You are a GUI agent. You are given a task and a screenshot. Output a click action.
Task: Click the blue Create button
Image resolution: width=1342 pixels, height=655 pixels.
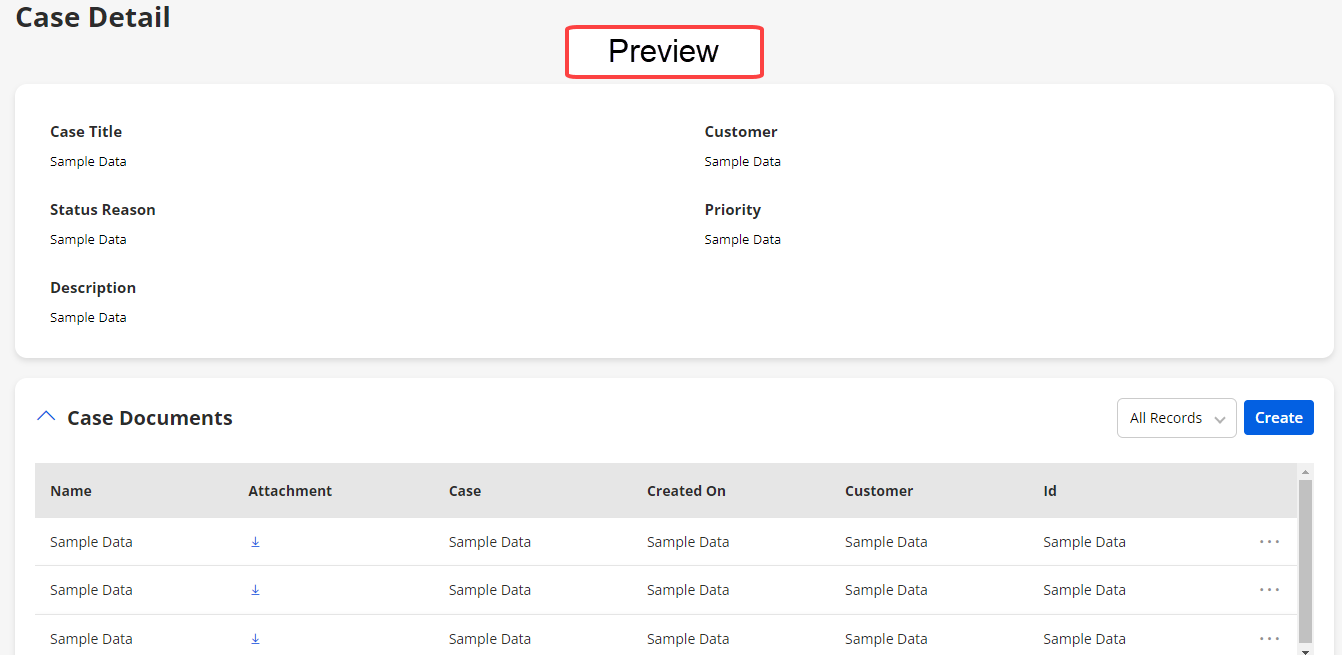[1278, 418]
